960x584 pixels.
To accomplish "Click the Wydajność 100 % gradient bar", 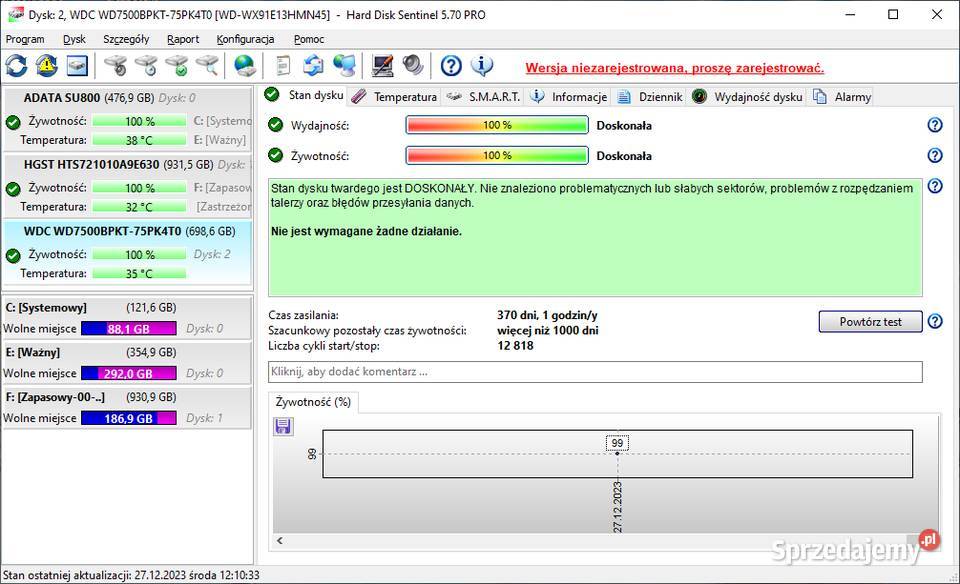I will click(497, 125).
